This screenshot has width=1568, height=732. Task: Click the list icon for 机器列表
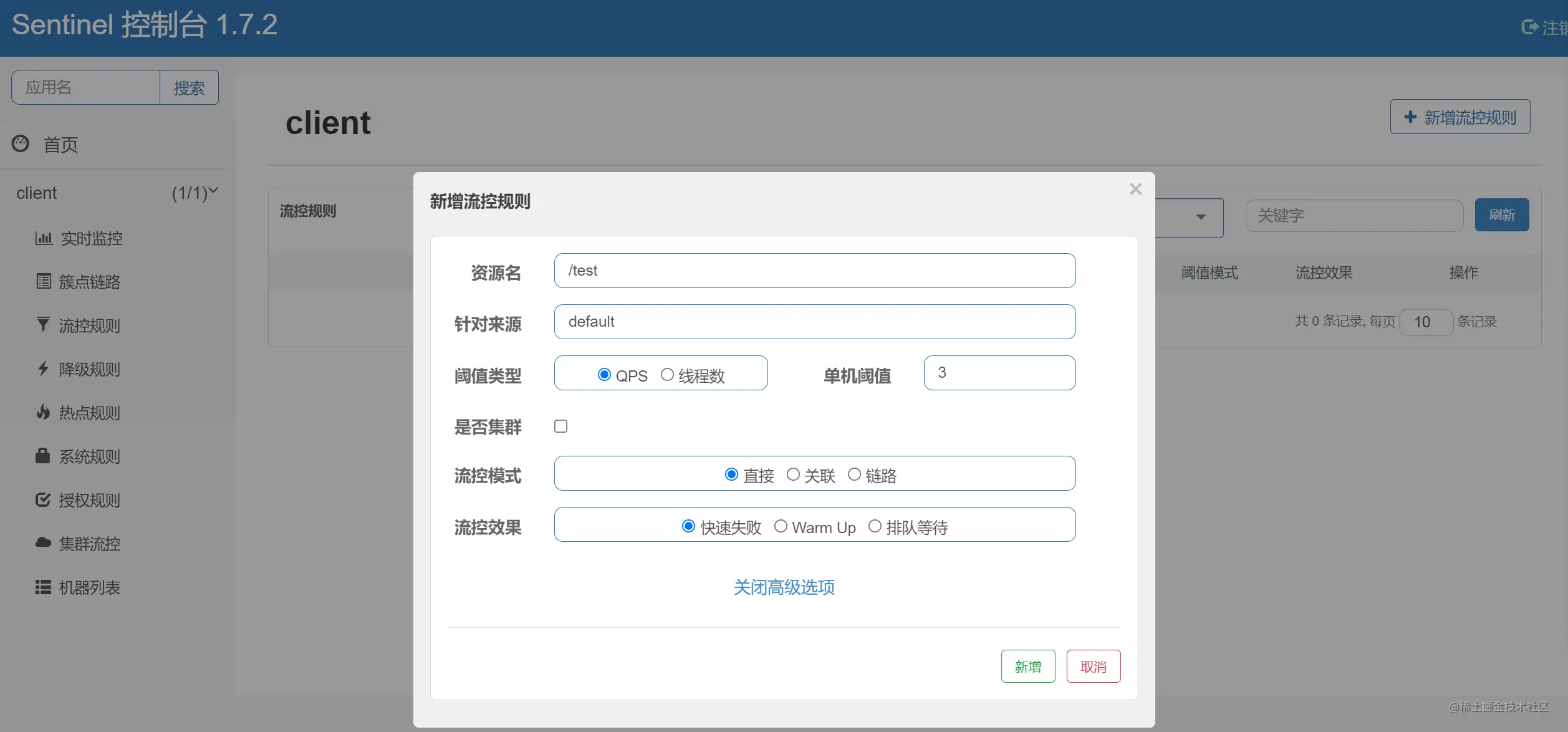click(43, 587)
